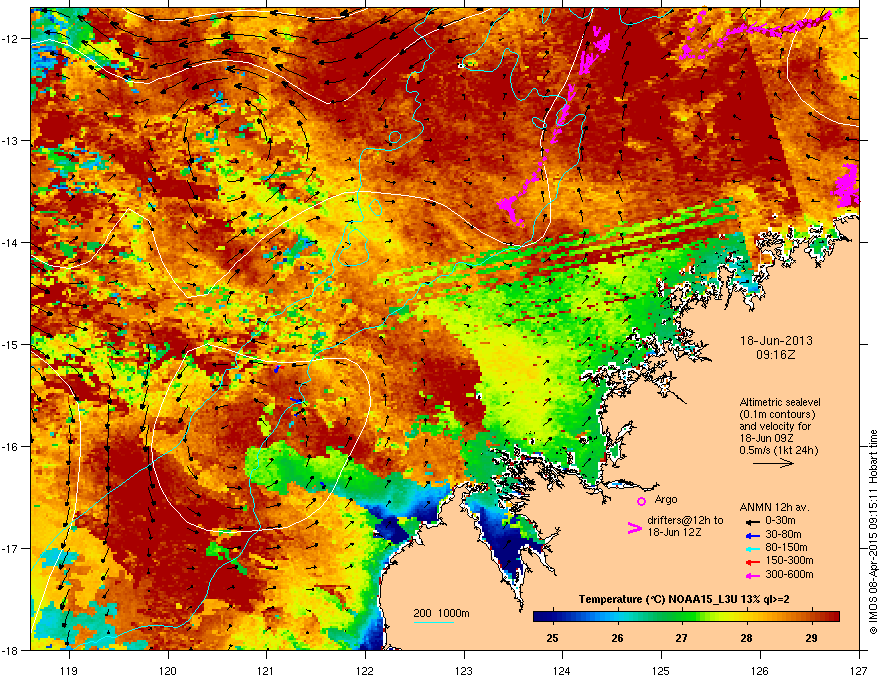Click the longitude axis label 127

tap(859, 670)
